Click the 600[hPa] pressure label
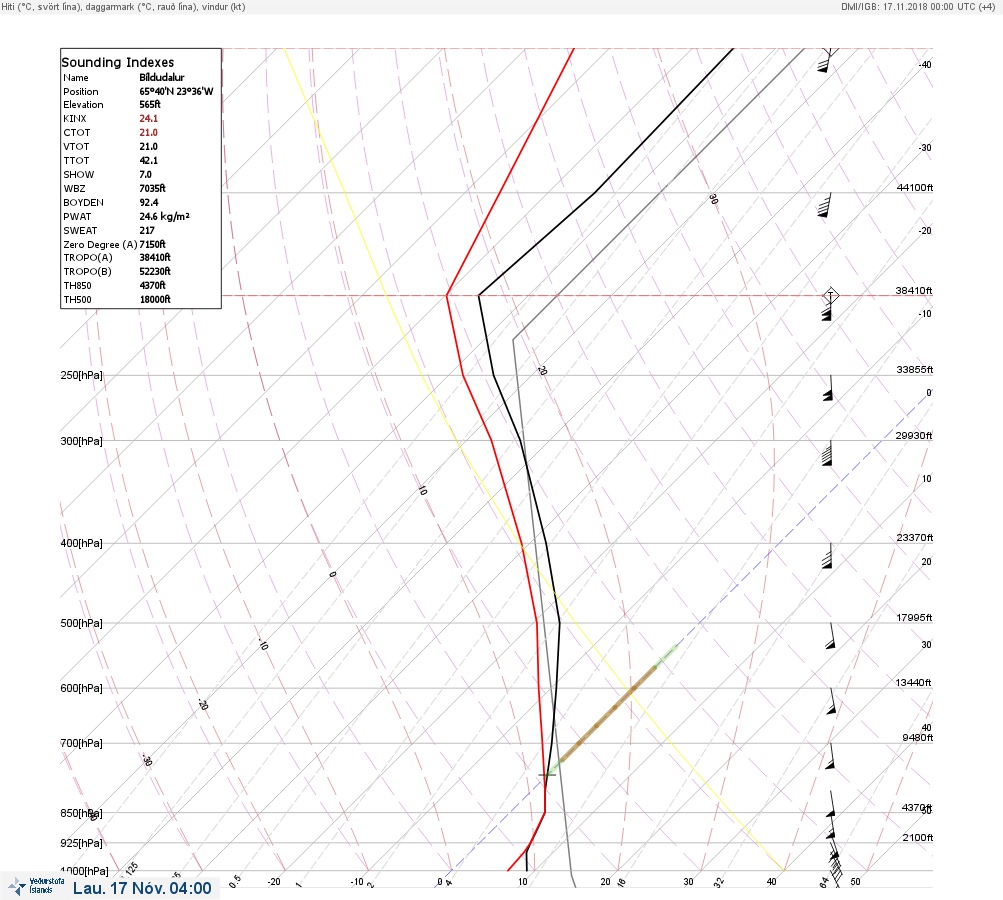This screenshot has width=1003, height=900. point(81,689)
